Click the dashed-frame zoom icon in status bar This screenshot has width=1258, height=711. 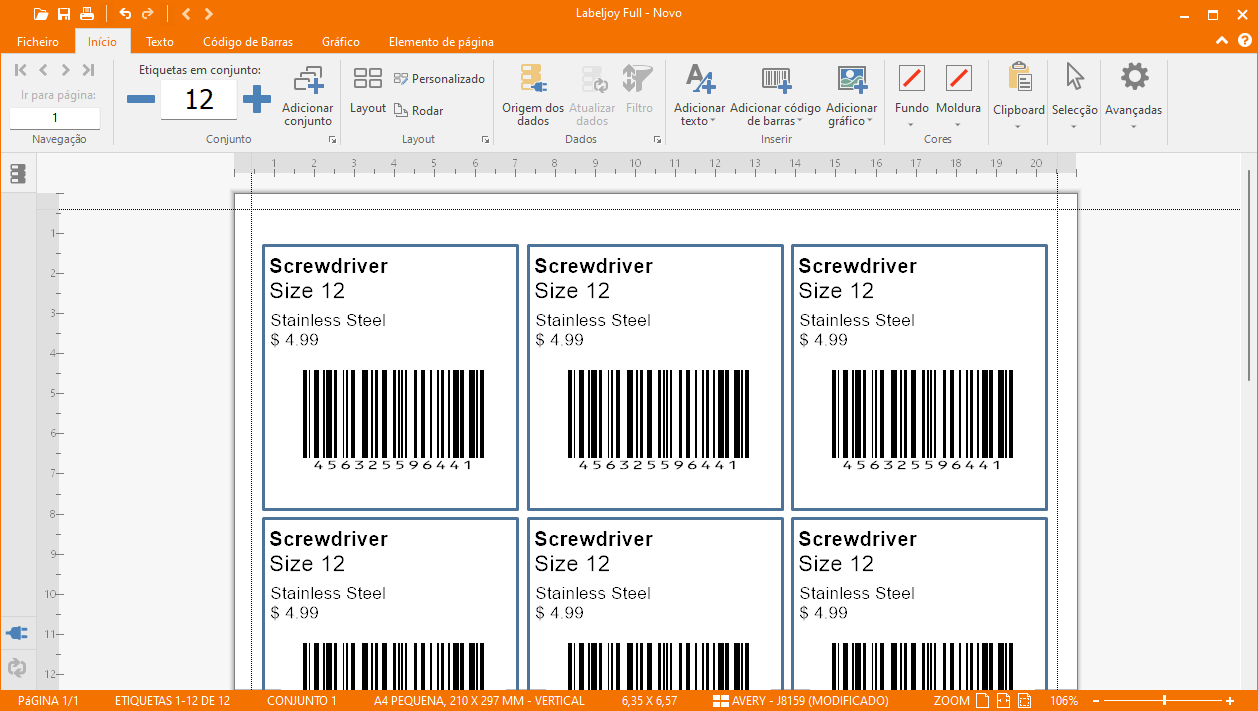tap(1023, 701)
